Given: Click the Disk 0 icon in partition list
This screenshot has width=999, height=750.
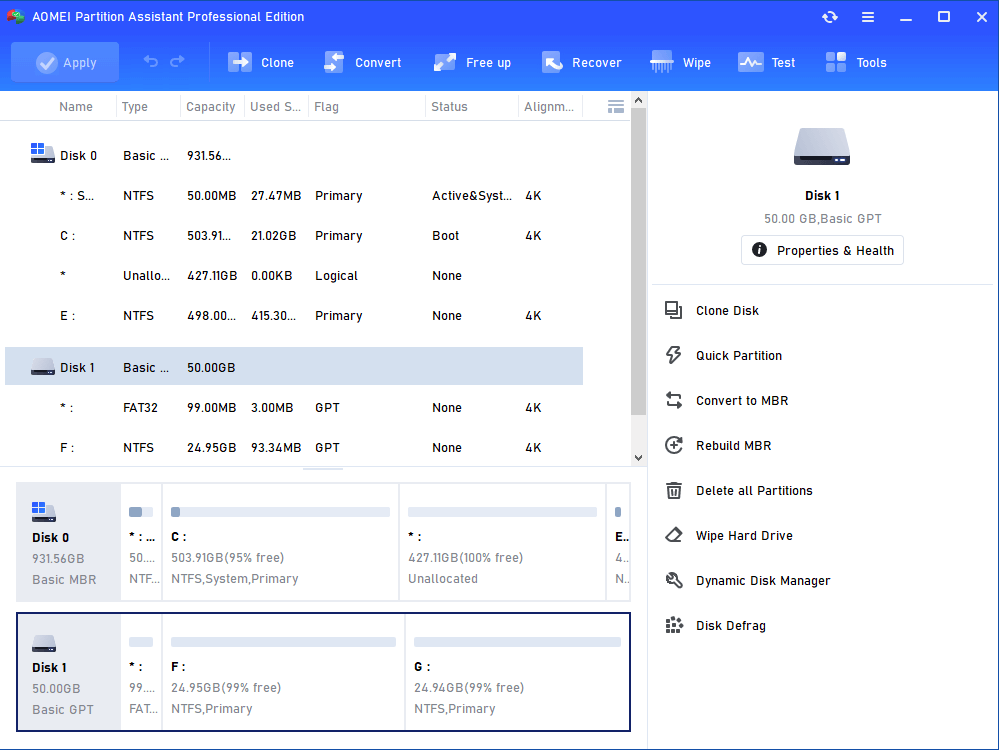Looking at the screenshot, I should tap(43, 154).
